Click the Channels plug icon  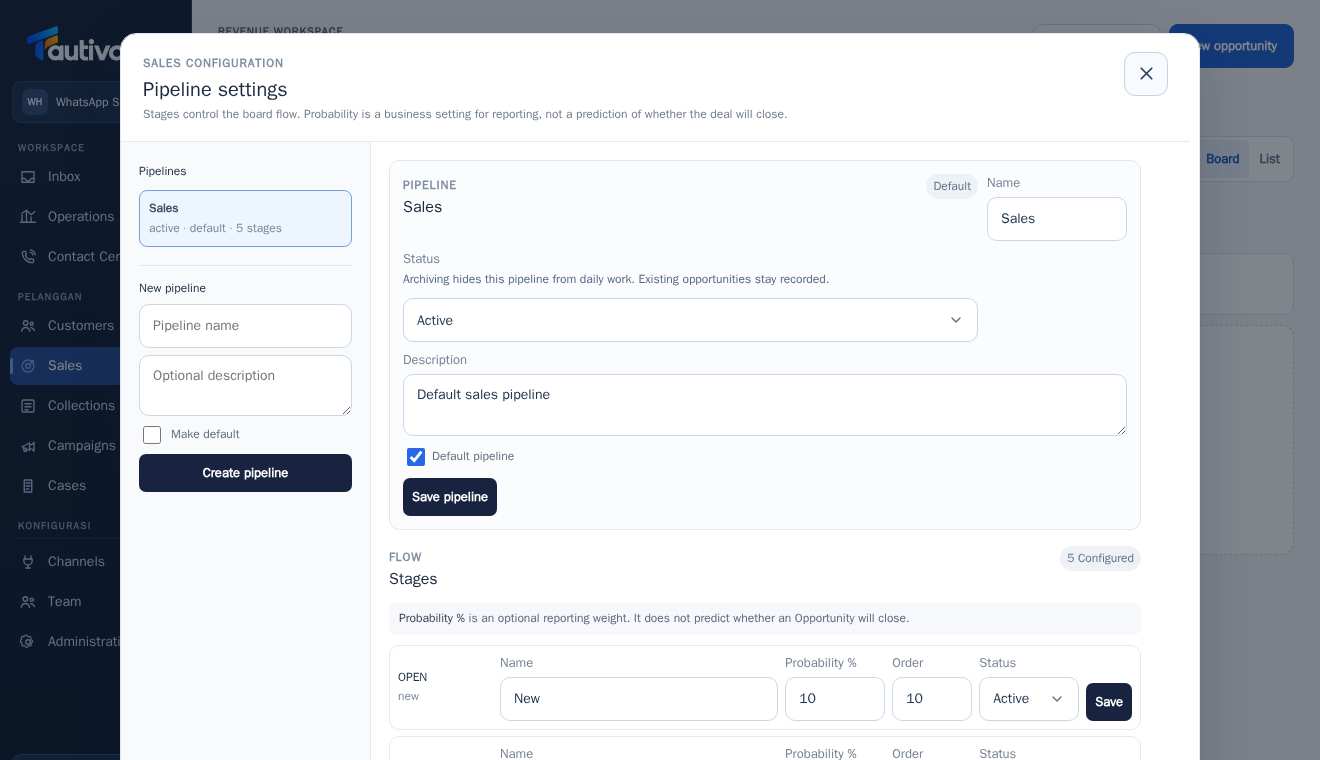(x=28, y=562)
